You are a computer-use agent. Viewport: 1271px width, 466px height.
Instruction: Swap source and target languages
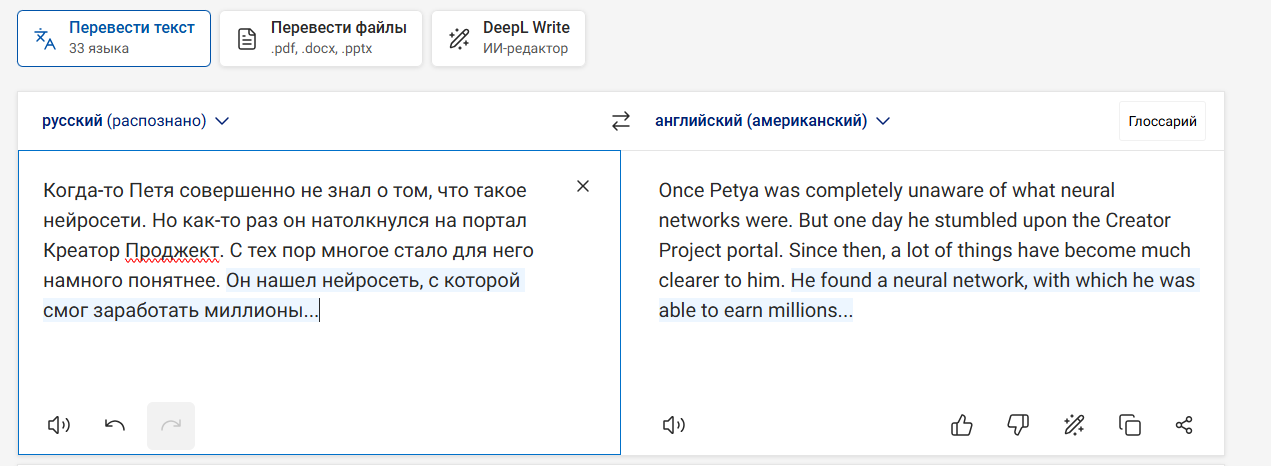pyautogui.click(x=621, y=121)
